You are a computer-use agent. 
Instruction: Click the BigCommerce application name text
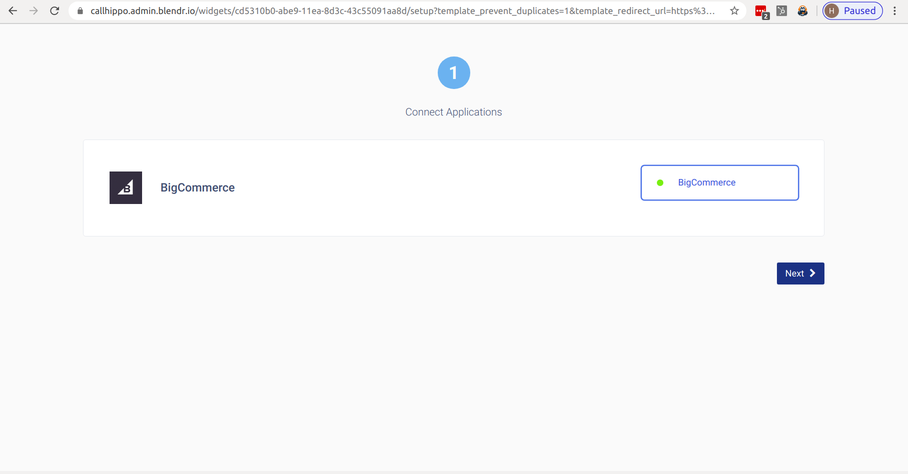click(x=197, y=188)
